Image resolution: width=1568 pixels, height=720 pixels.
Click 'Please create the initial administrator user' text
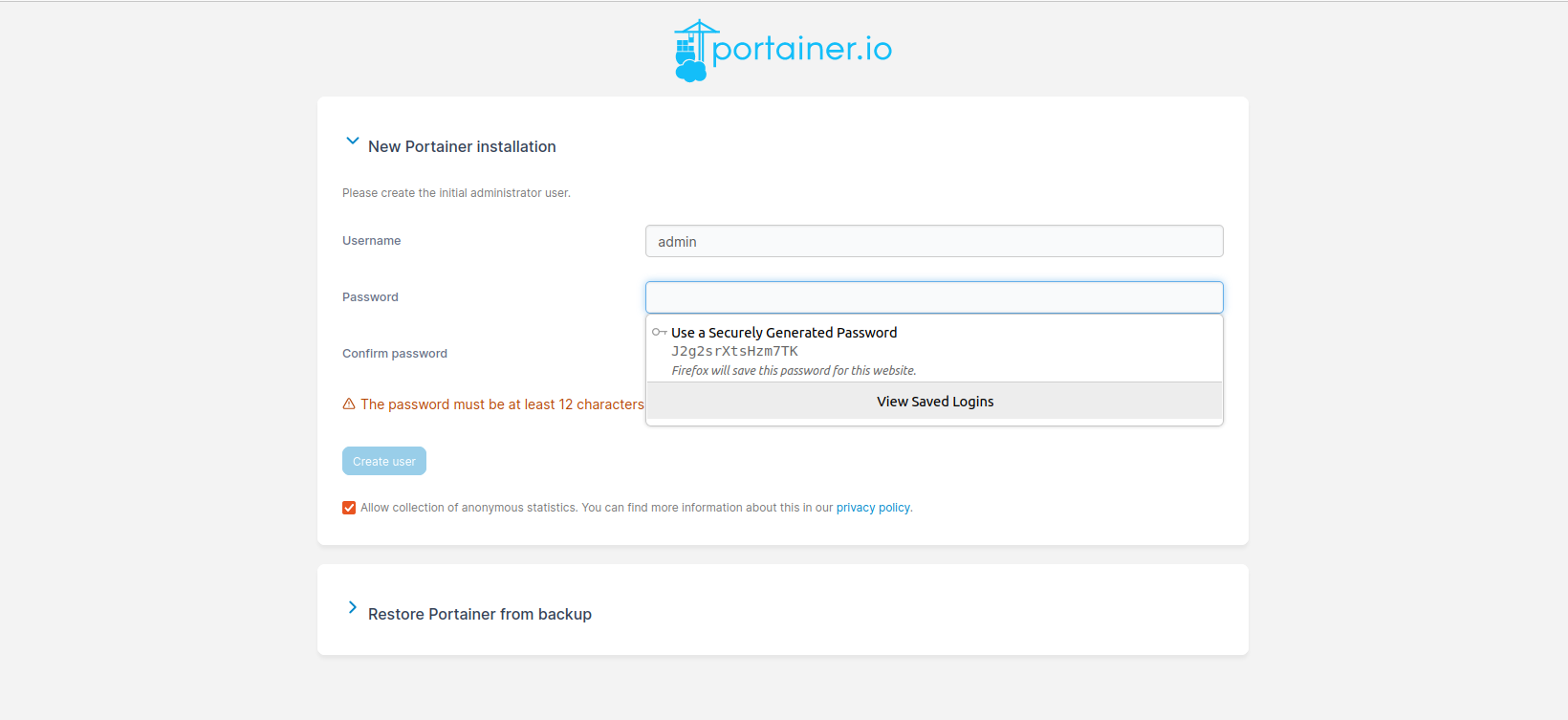click(456, 193)
